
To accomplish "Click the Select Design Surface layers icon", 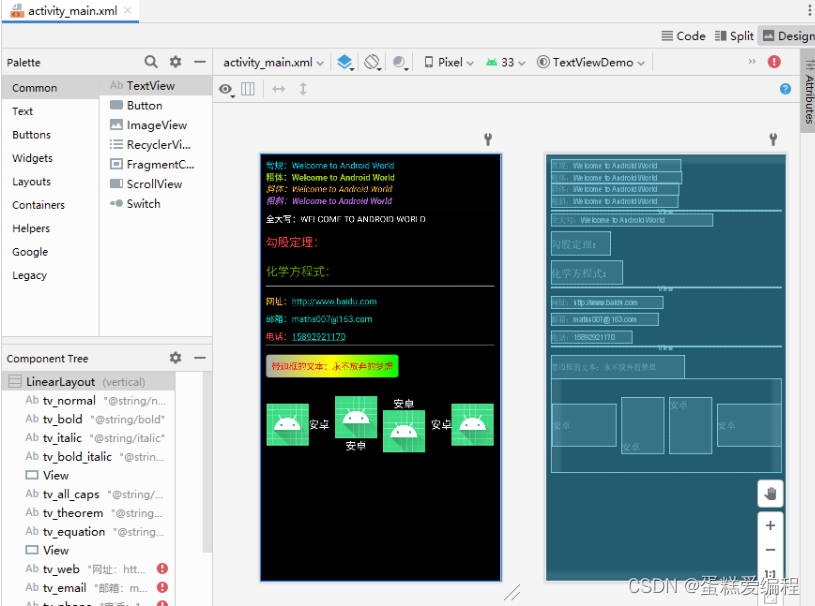I will tap(345, 62).
